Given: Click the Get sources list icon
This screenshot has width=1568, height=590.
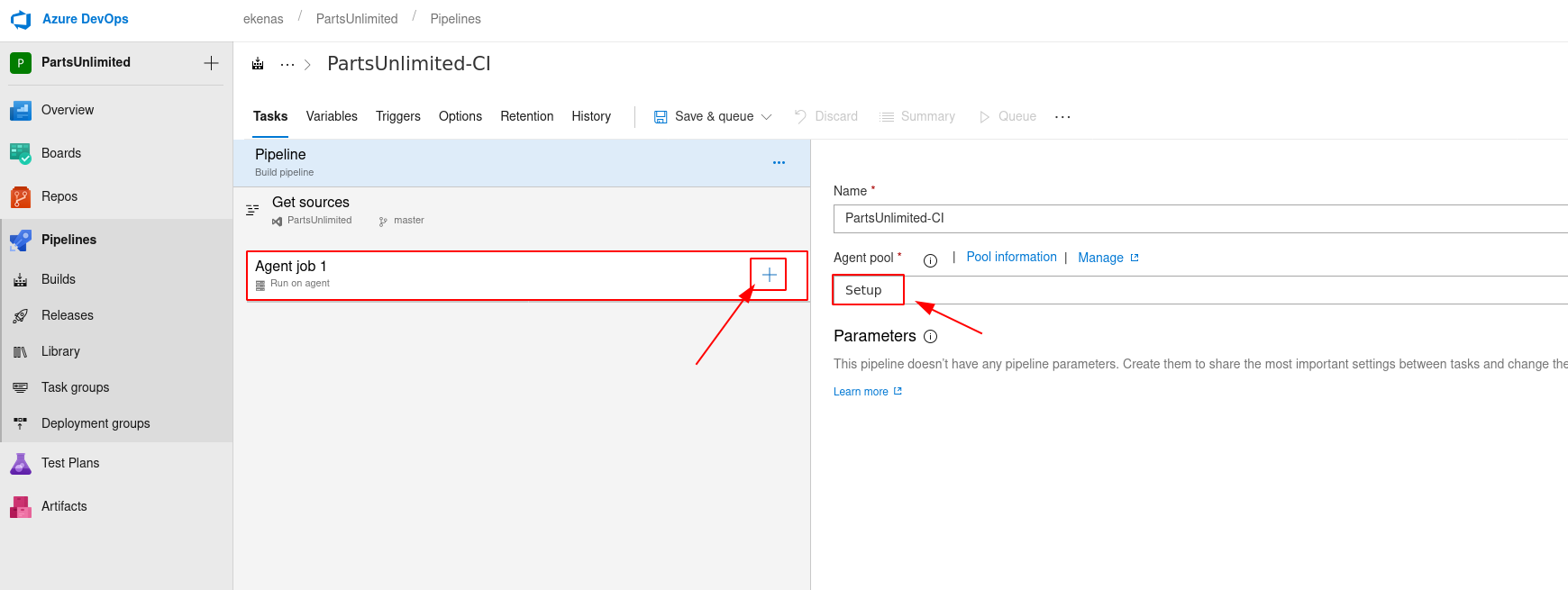Looking at the screenshot, I should (x=252, y=210).
